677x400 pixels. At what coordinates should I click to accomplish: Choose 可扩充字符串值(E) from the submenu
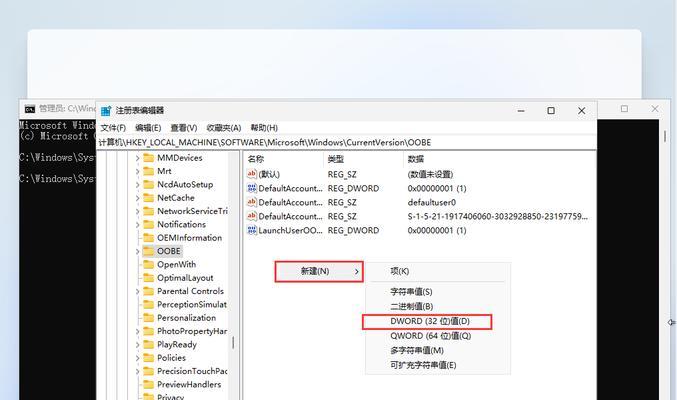coord(423,365)
